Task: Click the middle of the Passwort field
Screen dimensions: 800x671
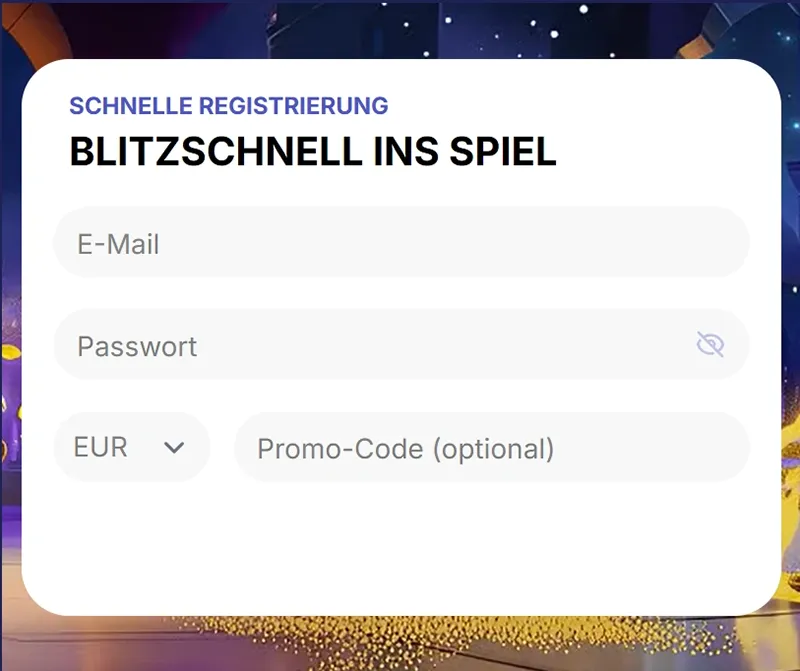Action: pos(400,345)
